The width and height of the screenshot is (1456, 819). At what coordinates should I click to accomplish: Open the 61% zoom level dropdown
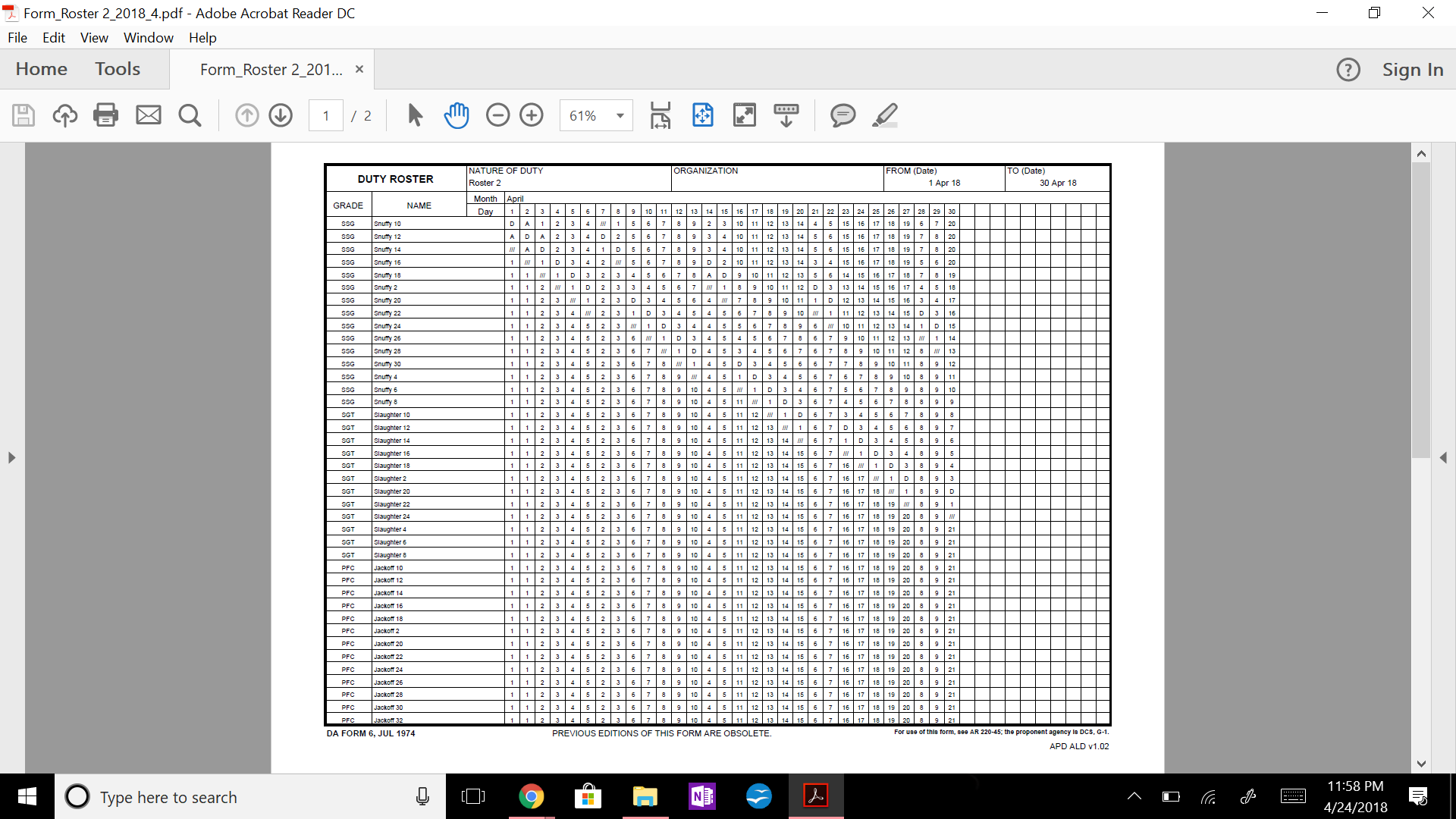620,116
